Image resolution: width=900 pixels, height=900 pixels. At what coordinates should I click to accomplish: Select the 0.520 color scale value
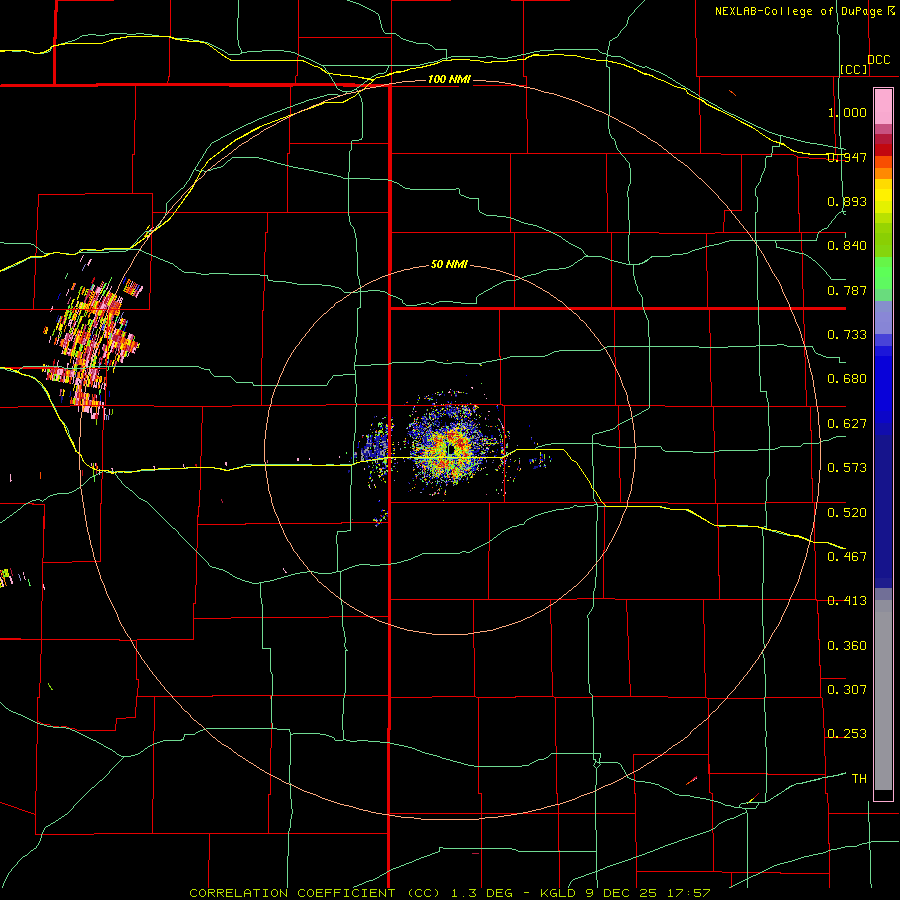point(847,512)
